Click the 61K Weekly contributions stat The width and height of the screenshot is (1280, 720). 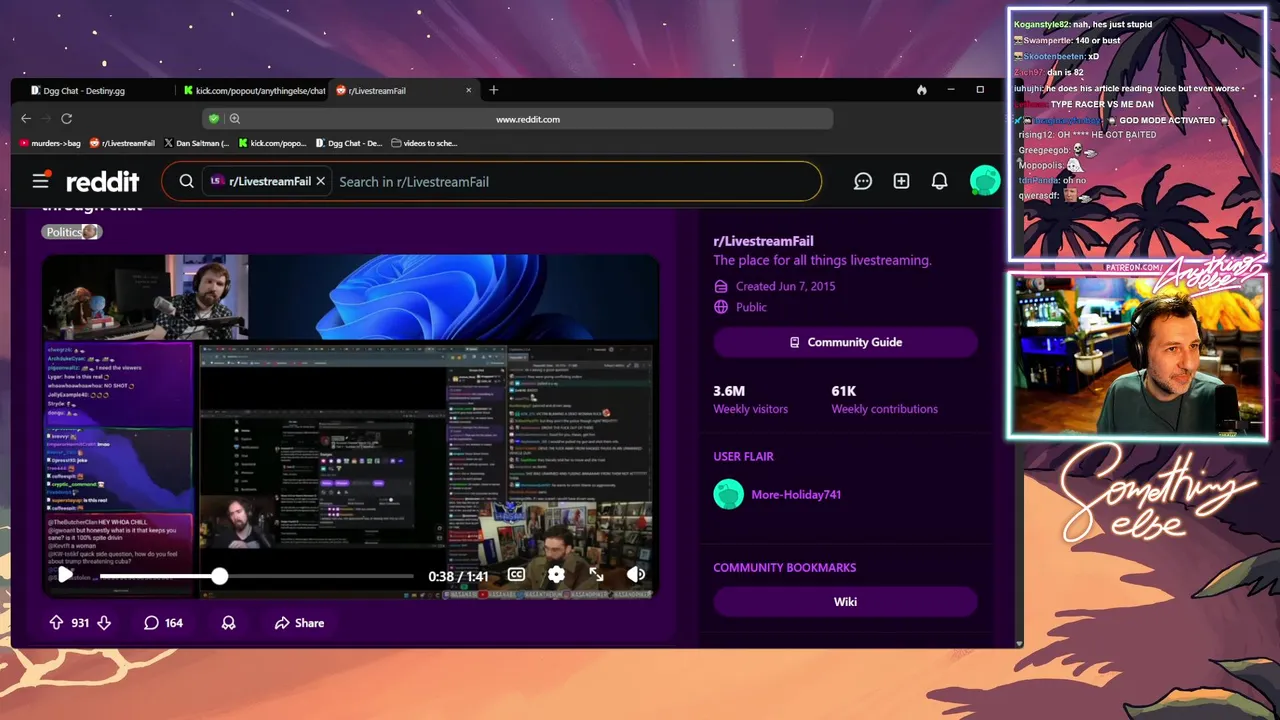click(884, 399)
